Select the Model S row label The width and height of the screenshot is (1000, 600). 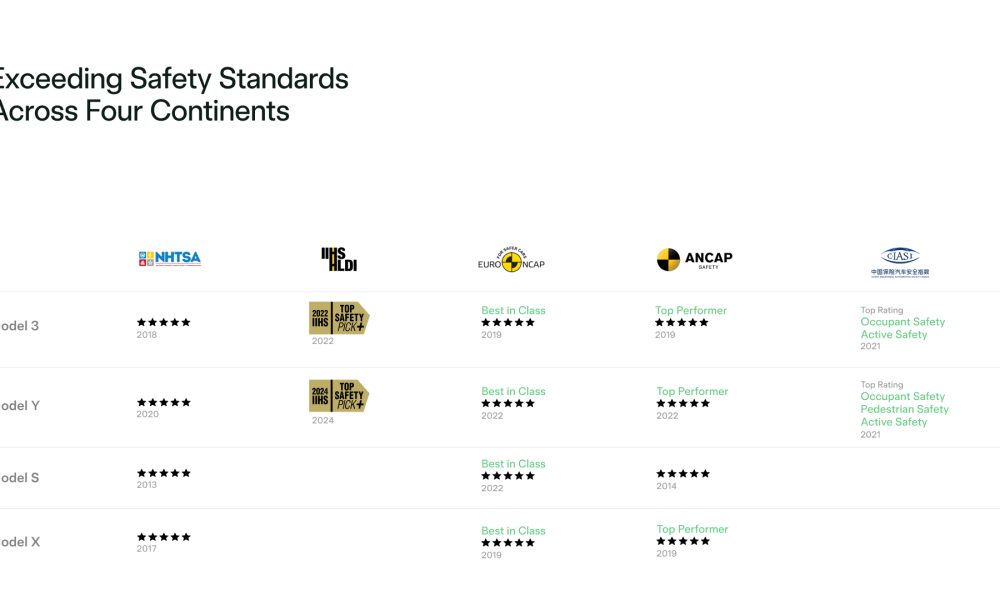20,478
